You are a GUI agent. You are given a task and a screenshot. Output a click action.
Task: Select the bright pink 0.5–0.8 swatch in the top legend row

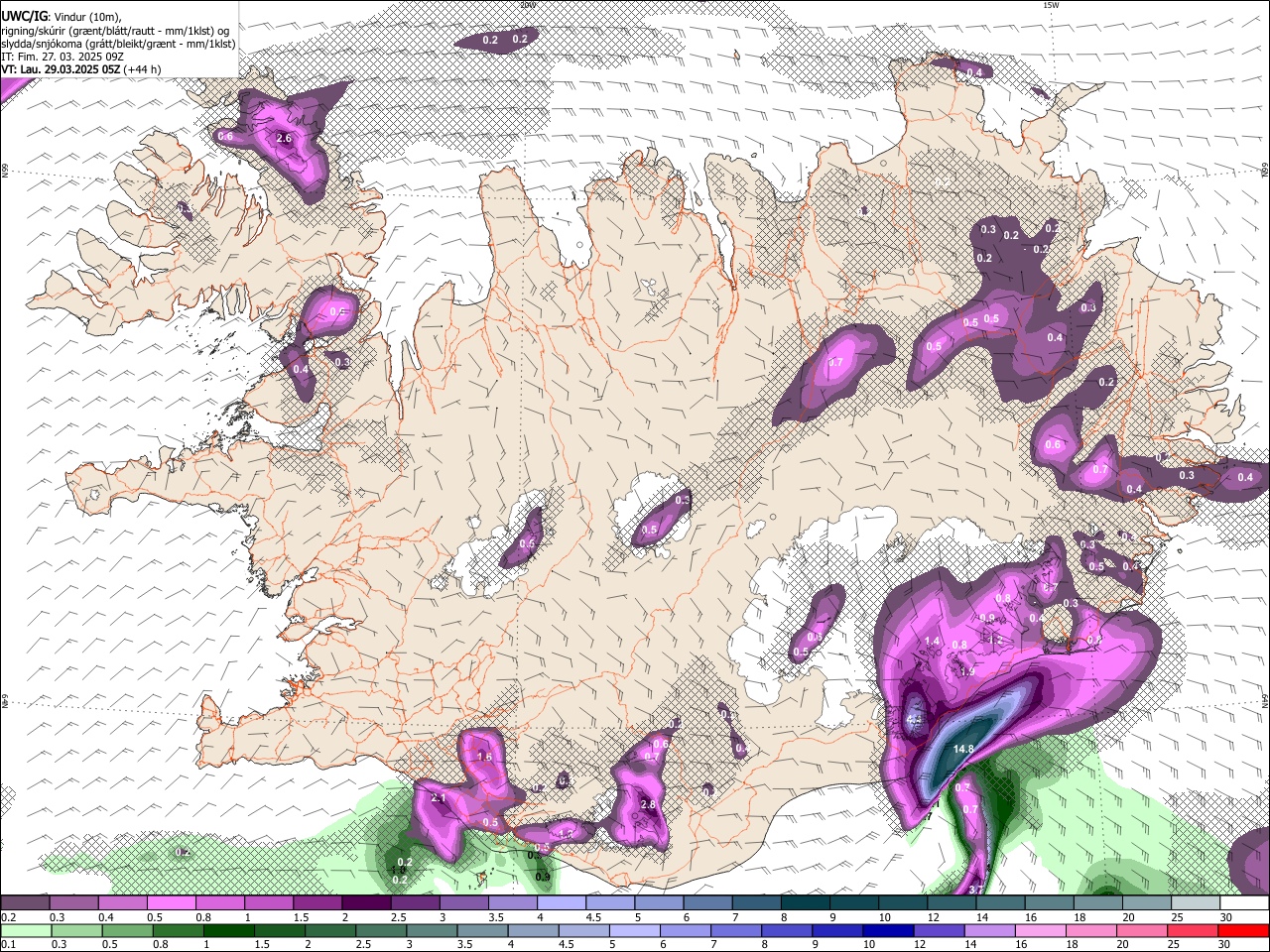click(171, 902)
